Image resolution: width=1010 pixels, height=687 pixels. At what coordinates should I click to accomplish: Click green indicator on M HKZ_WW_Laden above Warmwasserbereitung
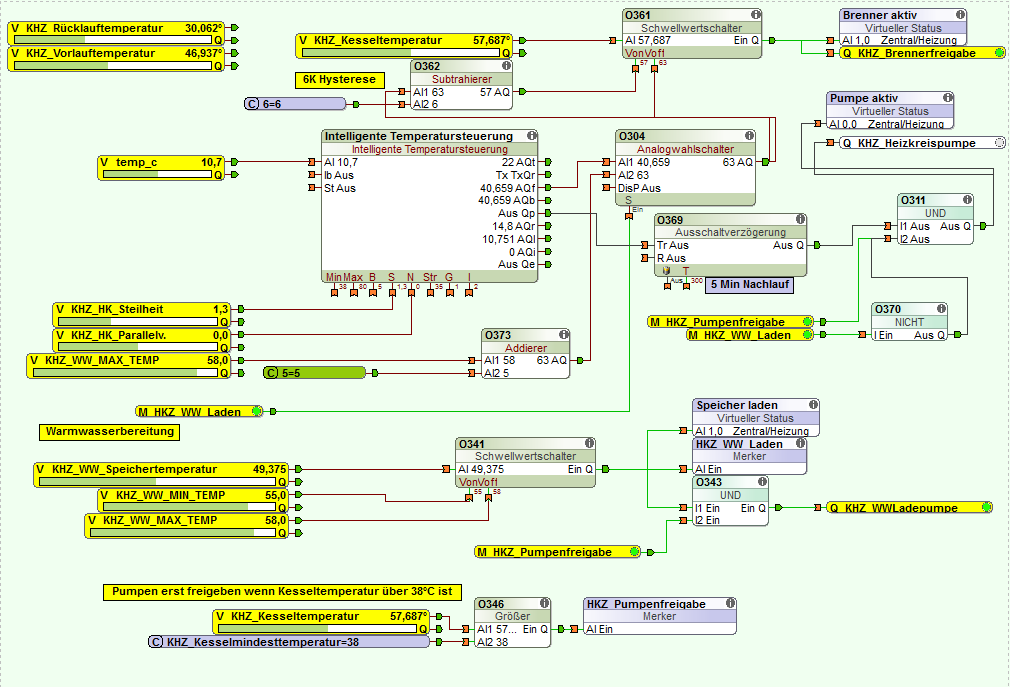point(256,411)
